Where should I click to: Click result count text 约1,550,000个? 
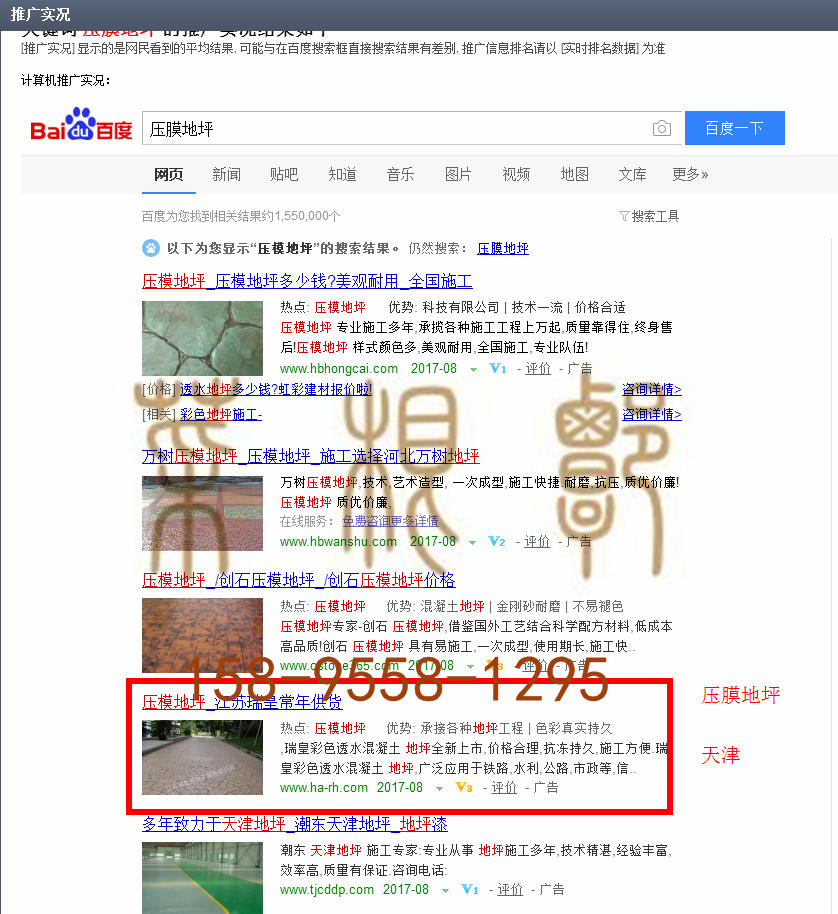tap(301, 216)
